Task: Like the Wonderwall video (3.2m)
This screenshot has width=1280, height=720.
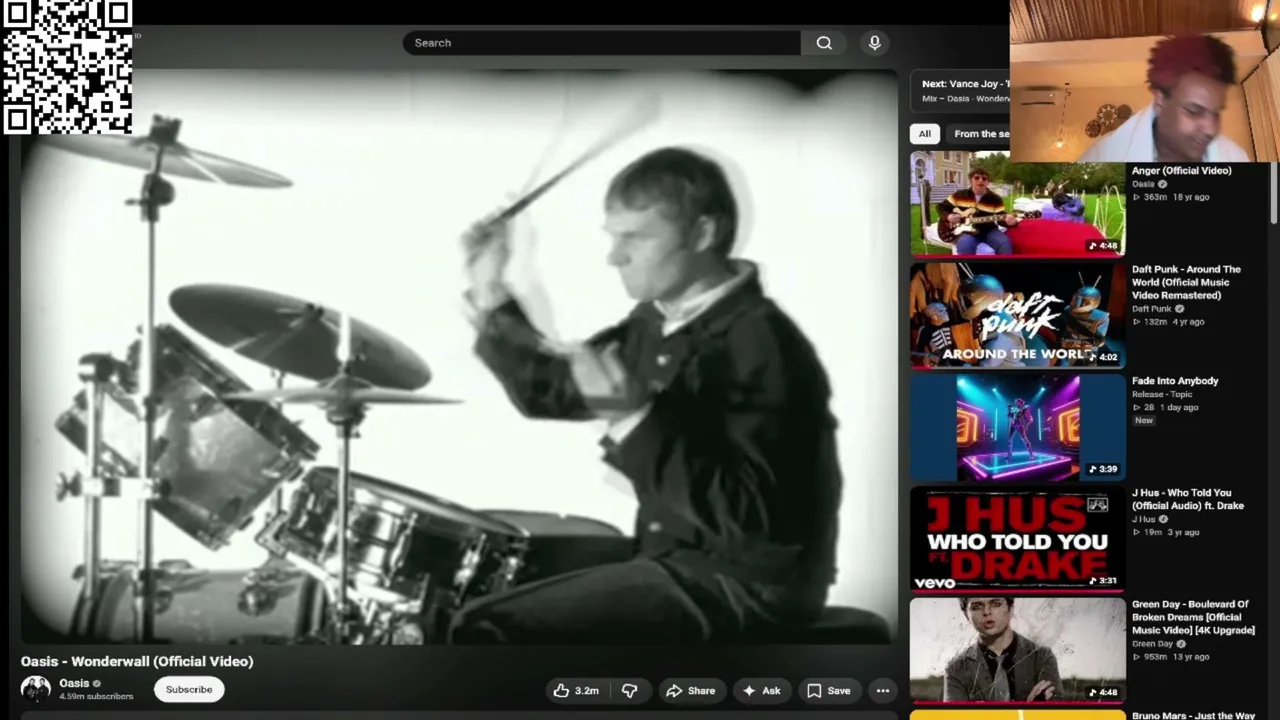Action: tap(576, 690)
